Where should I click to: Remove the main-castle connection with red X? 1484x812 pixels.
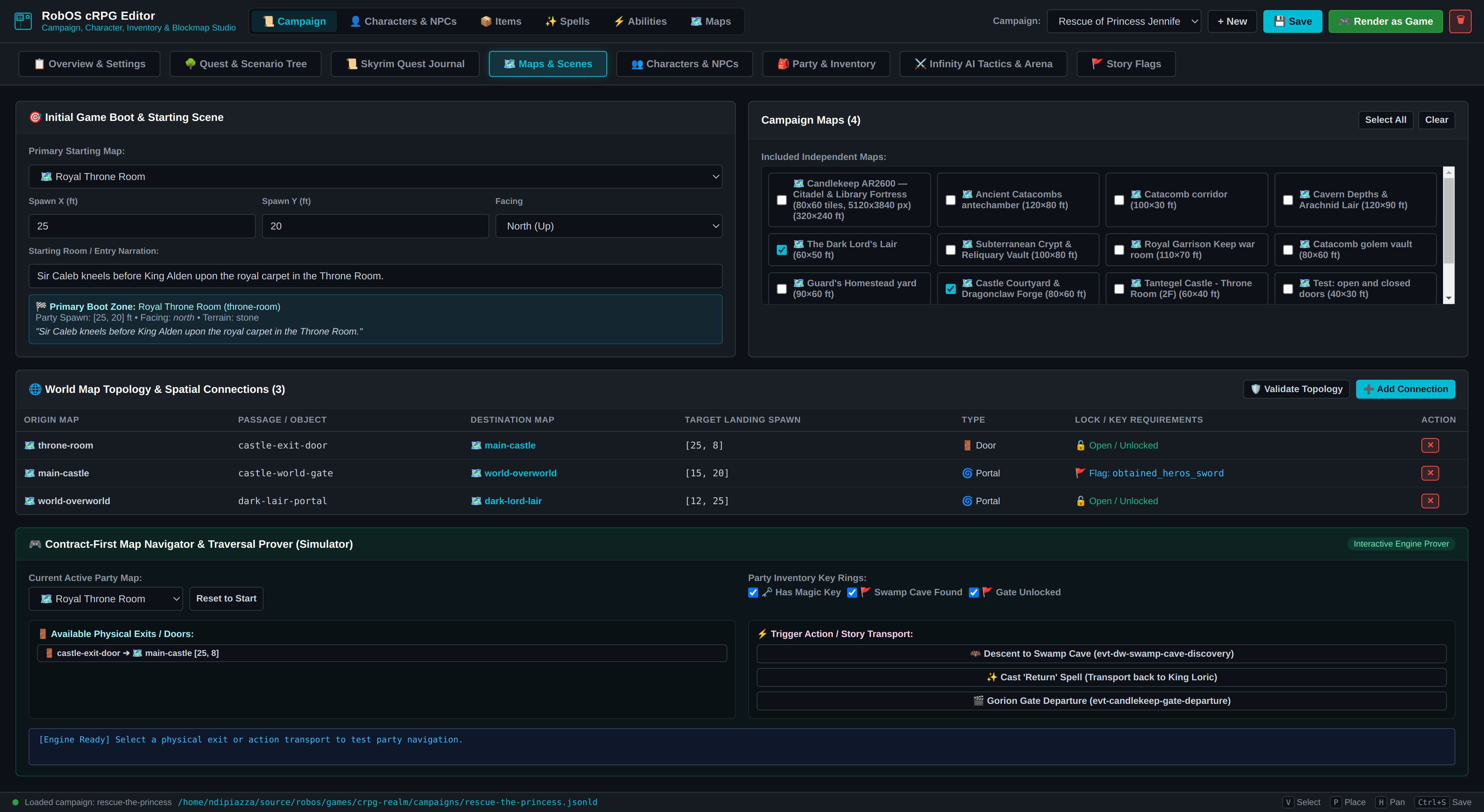1429,473
